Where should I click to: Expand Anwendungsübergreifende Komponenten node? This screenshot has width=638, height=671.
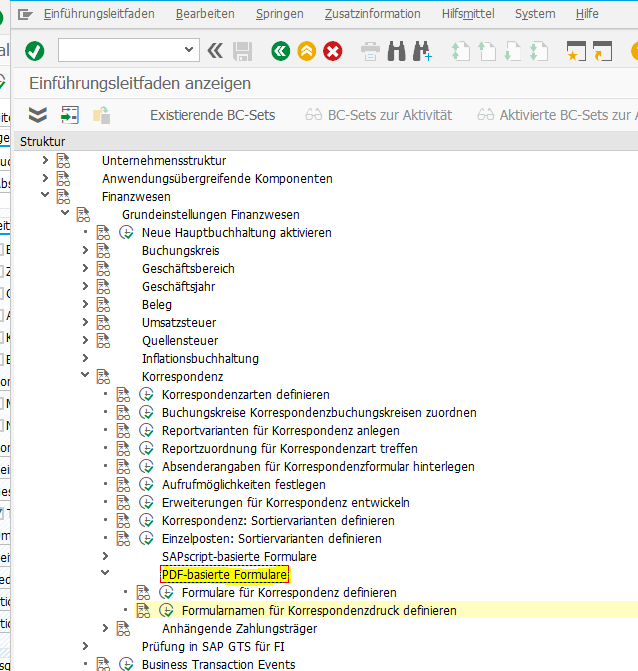(45, 178)
